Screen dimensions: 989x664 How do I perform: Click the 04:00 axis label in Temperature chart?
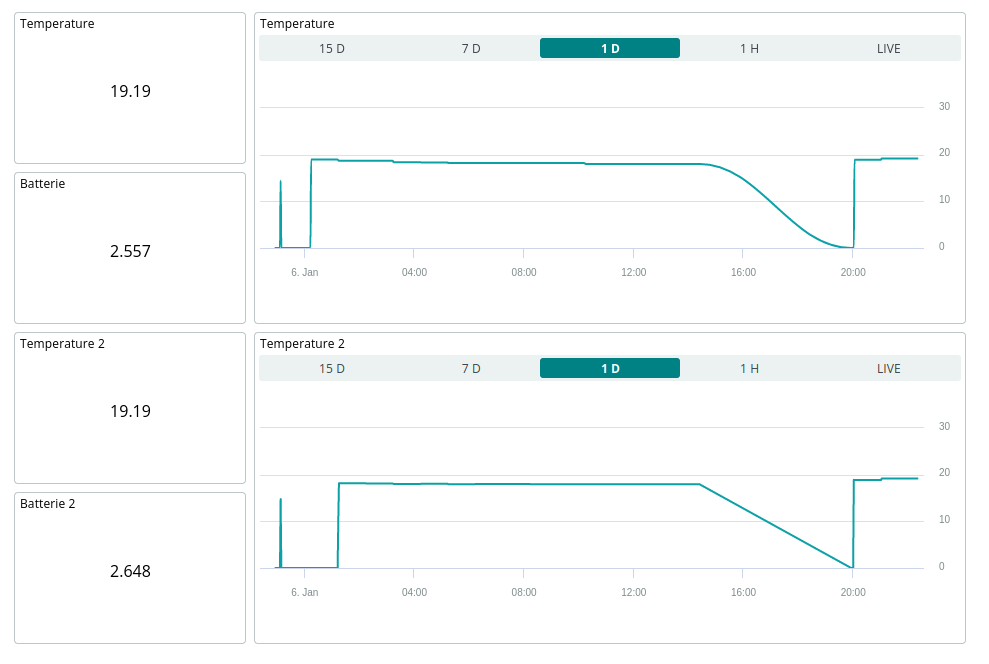[x=414, y=272]
